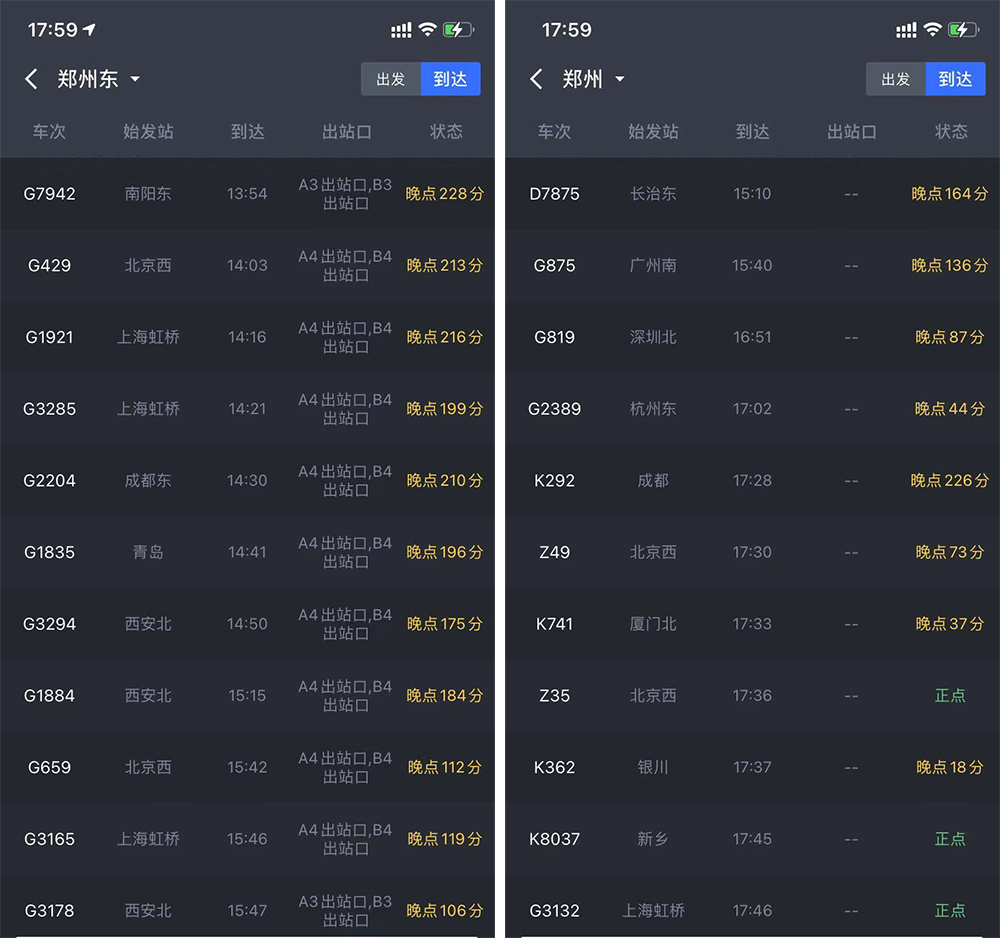Tap battery icon in right status bar
The height and width of the screenshot is (938, 1000).
pos(964,30)
